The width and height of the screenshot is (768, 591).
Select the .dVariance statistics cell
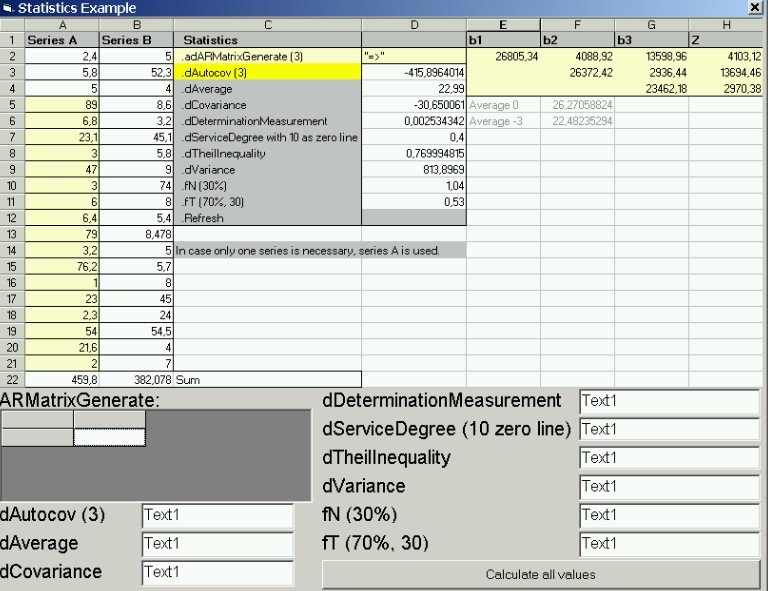[268, 169]
